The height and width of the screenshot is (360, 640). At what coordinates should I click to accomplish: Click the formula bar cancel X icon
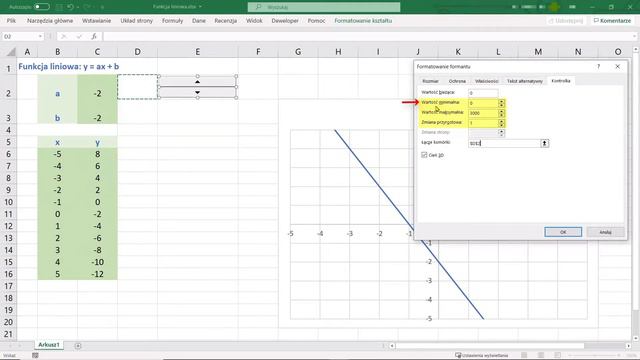64,36
